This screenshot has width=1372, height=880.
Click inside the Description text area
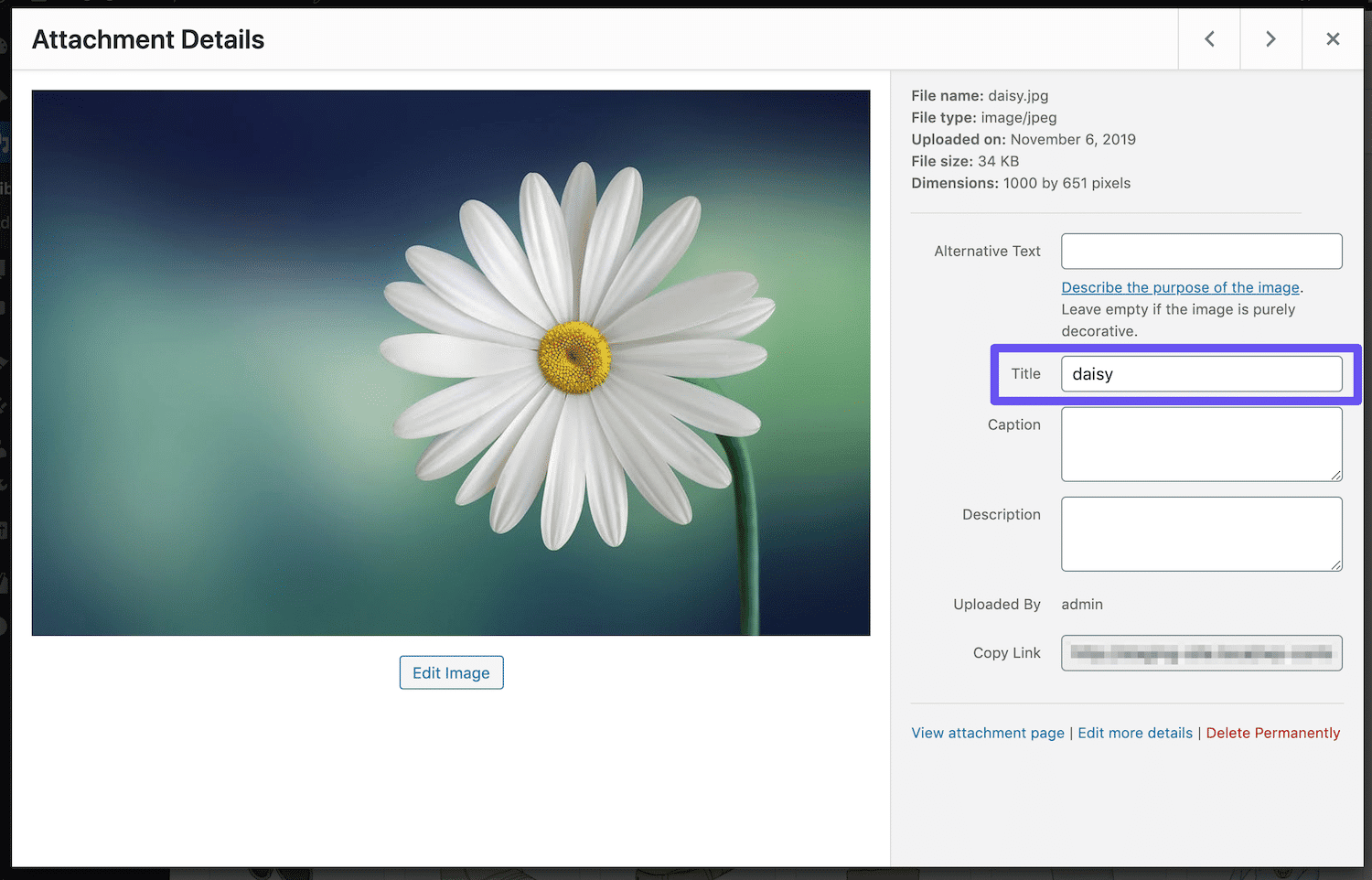point(1201,533)
